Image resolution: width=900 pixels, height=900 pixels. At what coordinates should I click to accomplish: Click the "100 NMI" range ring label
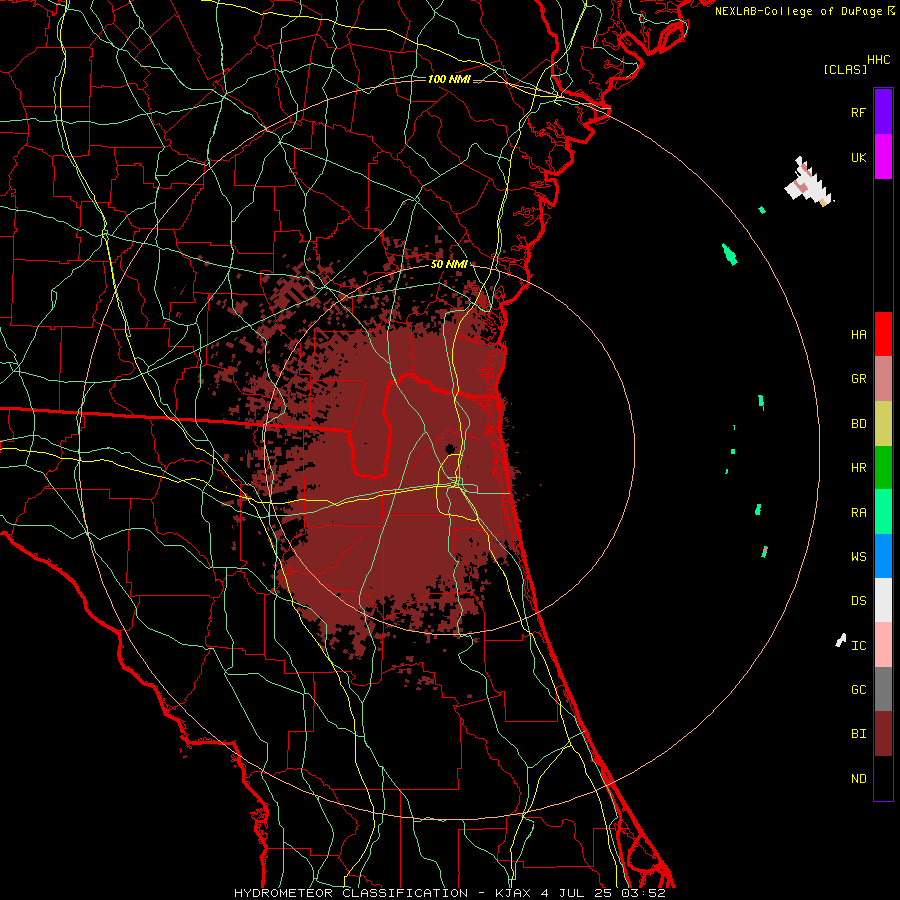[x=449, y=79]
